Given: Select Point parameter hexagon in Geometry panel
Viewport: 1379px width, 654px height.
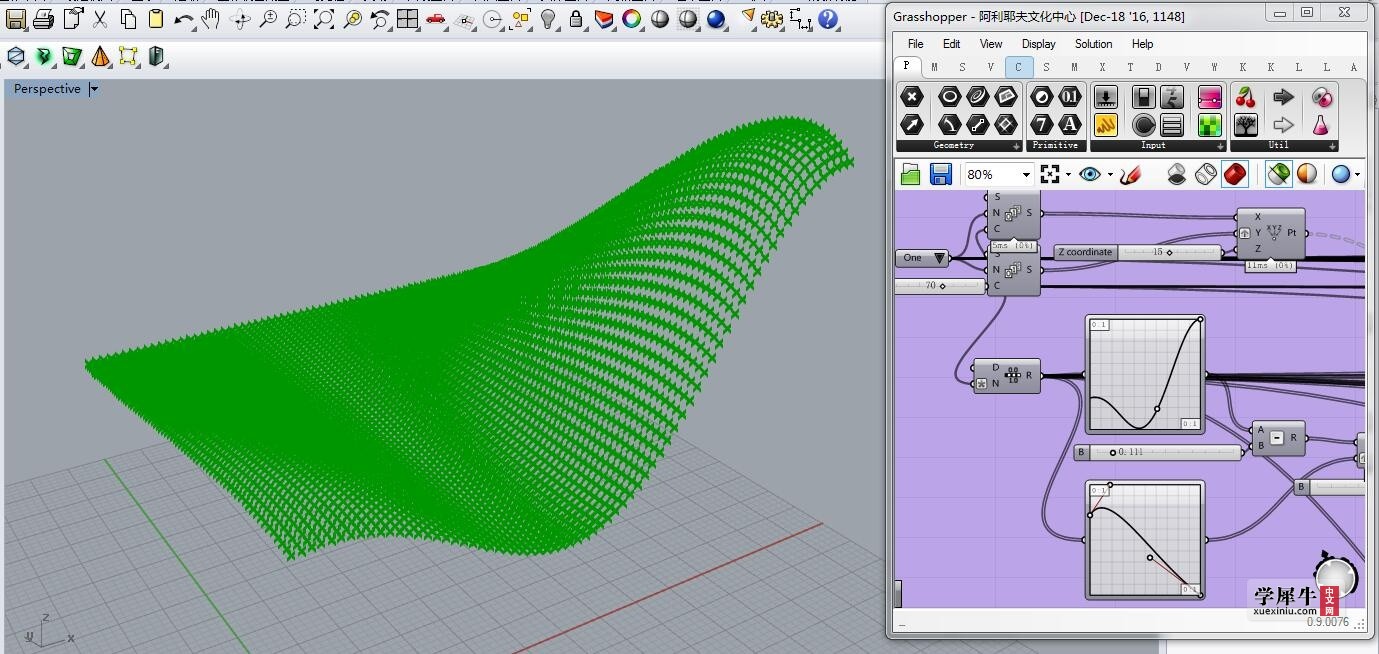Looking at the screenshot, I should pos(911,97).
